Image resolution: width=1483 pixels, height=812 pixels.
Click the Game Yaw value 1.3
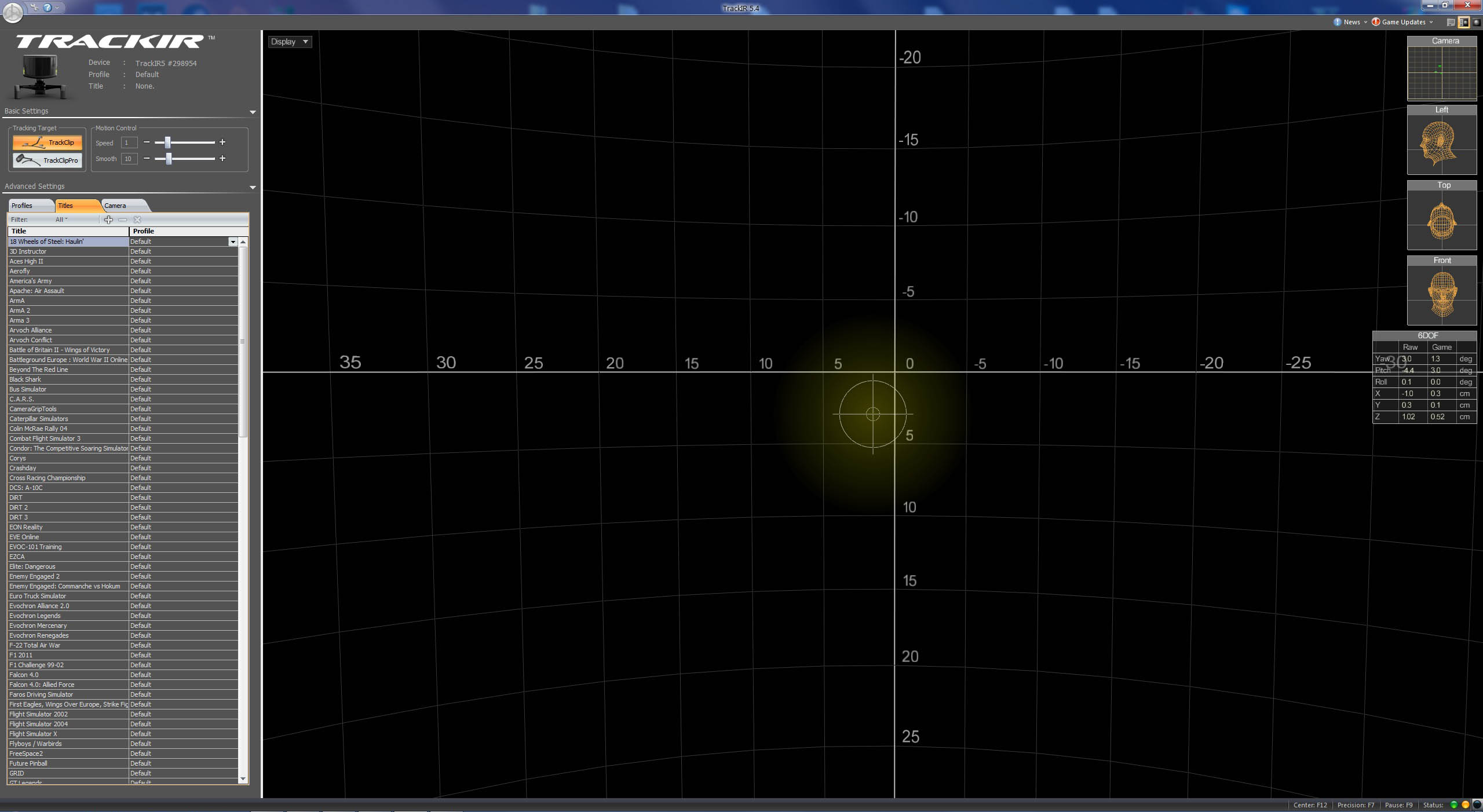(1435, 359)
